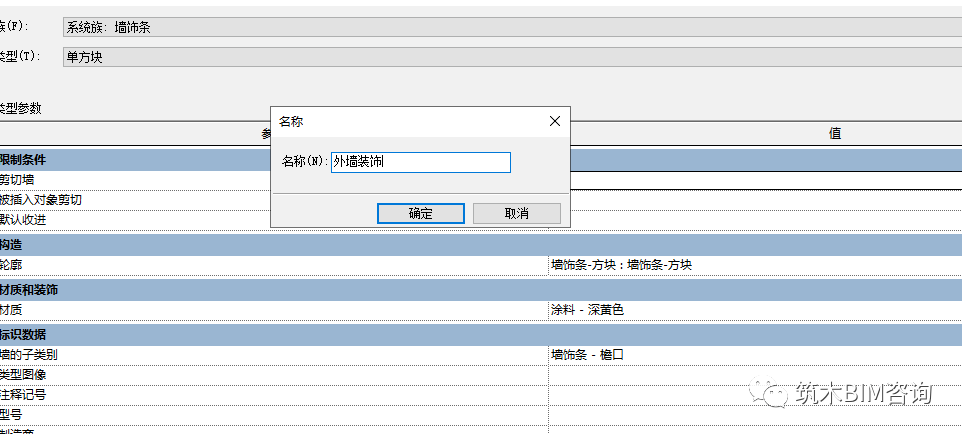Screen dimensions: 962x434
Task: Open the 类型 type dropdown showing 单方块
Action: (x=510, y=57)
